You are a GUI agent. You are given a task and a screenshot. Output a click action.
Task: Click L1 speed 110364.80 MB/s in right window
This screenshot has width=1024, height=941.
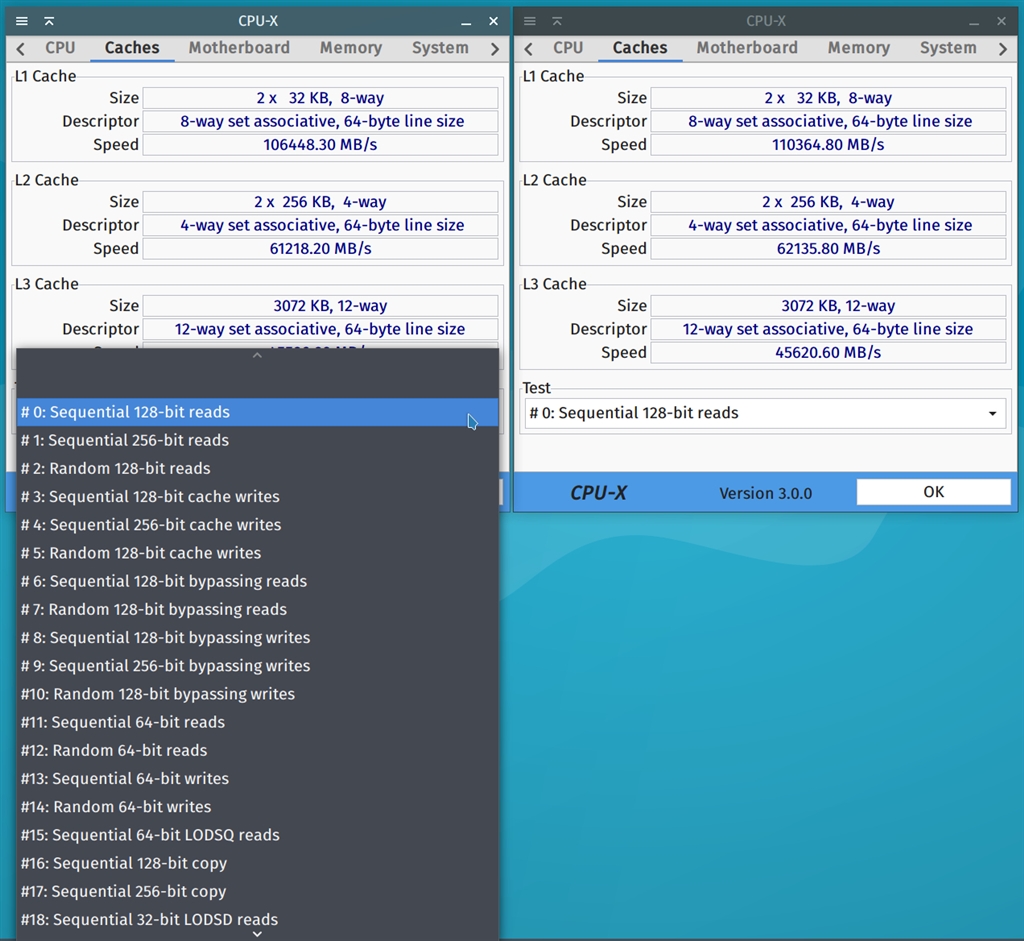(x=828, y=144)
